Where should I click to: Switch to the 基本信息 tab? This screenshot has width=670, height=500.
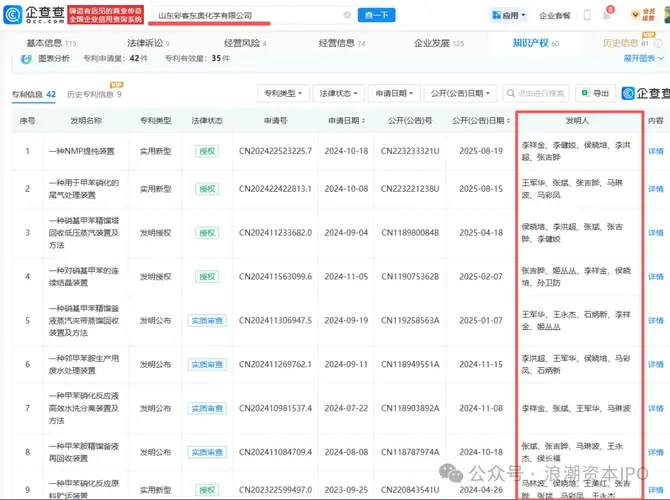(51, 43)
